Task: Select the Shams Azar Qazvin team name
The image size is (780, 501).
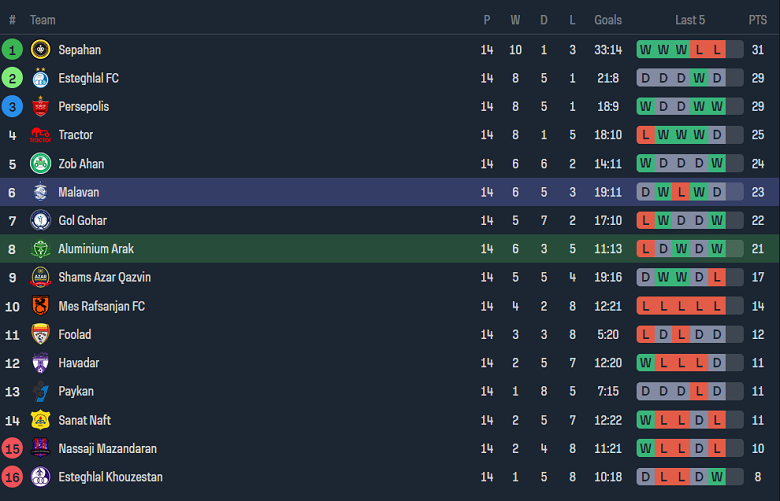Action: pyautogui.click(x=104, y=278)
